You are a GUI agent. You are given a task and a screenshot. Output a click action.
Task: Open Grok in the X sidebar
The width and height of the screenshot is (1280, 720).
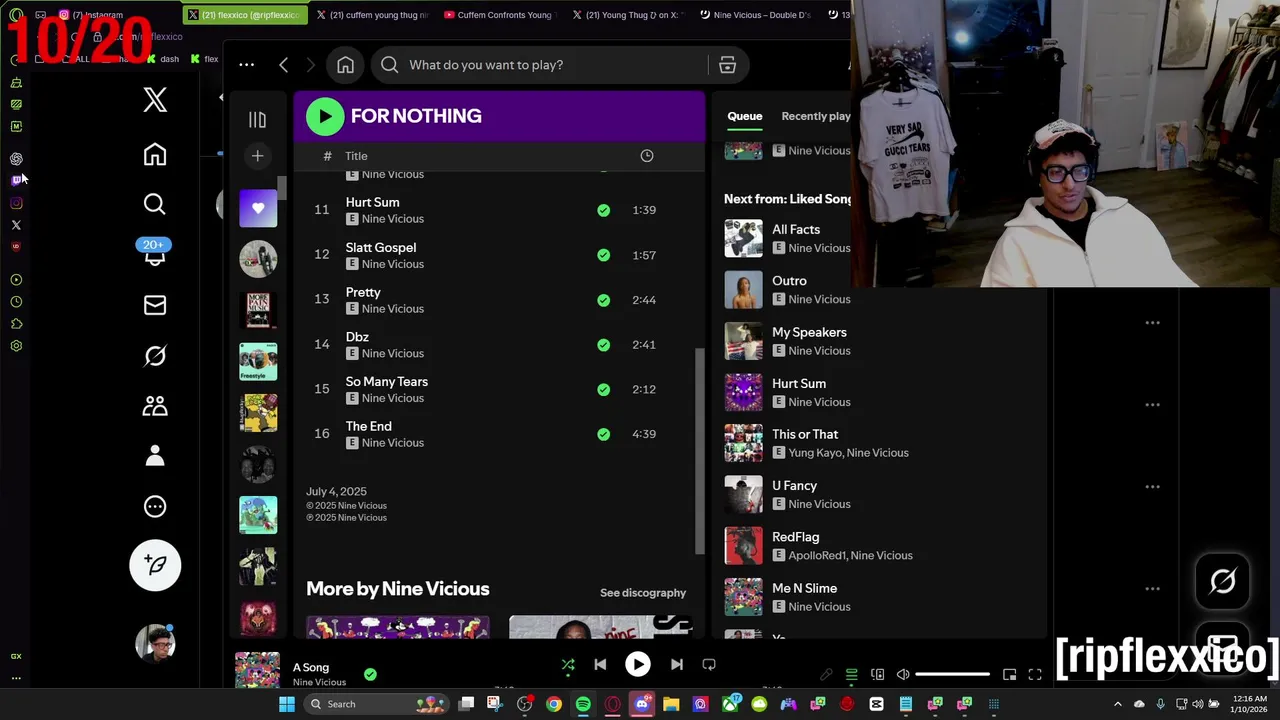[155, 356]
